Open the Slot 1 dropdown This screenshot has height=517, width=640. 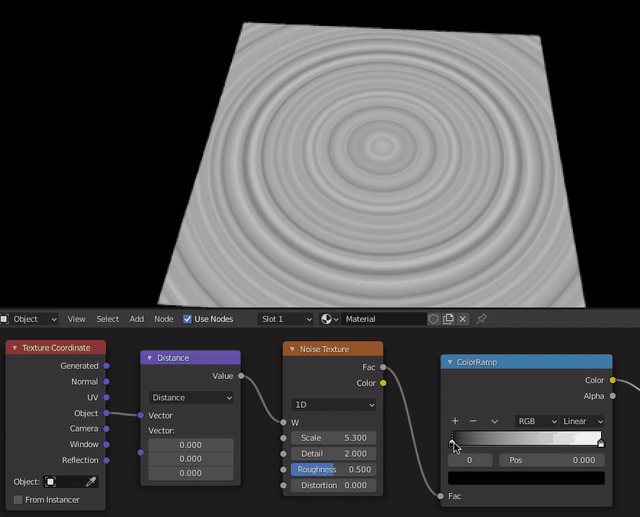(x=286, y=319)
